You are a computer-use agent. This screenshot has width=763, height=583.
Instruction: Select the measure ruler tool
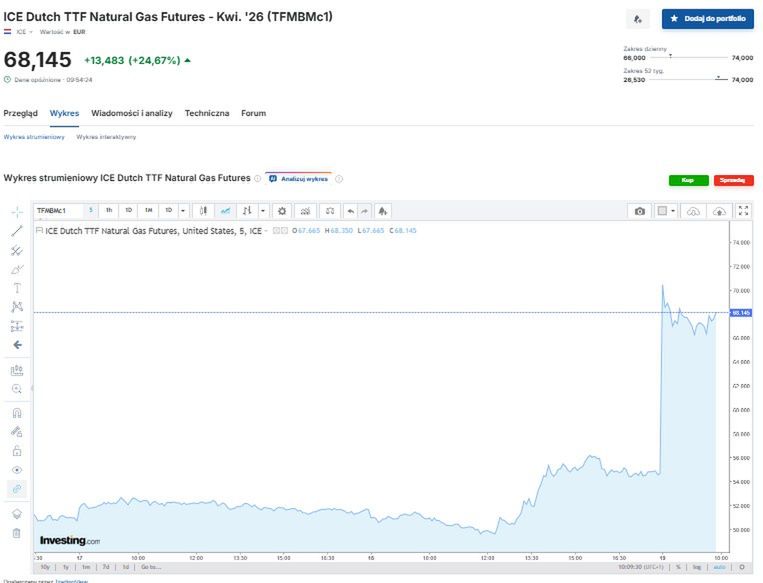pyautogui.click(x=17, y=370)
